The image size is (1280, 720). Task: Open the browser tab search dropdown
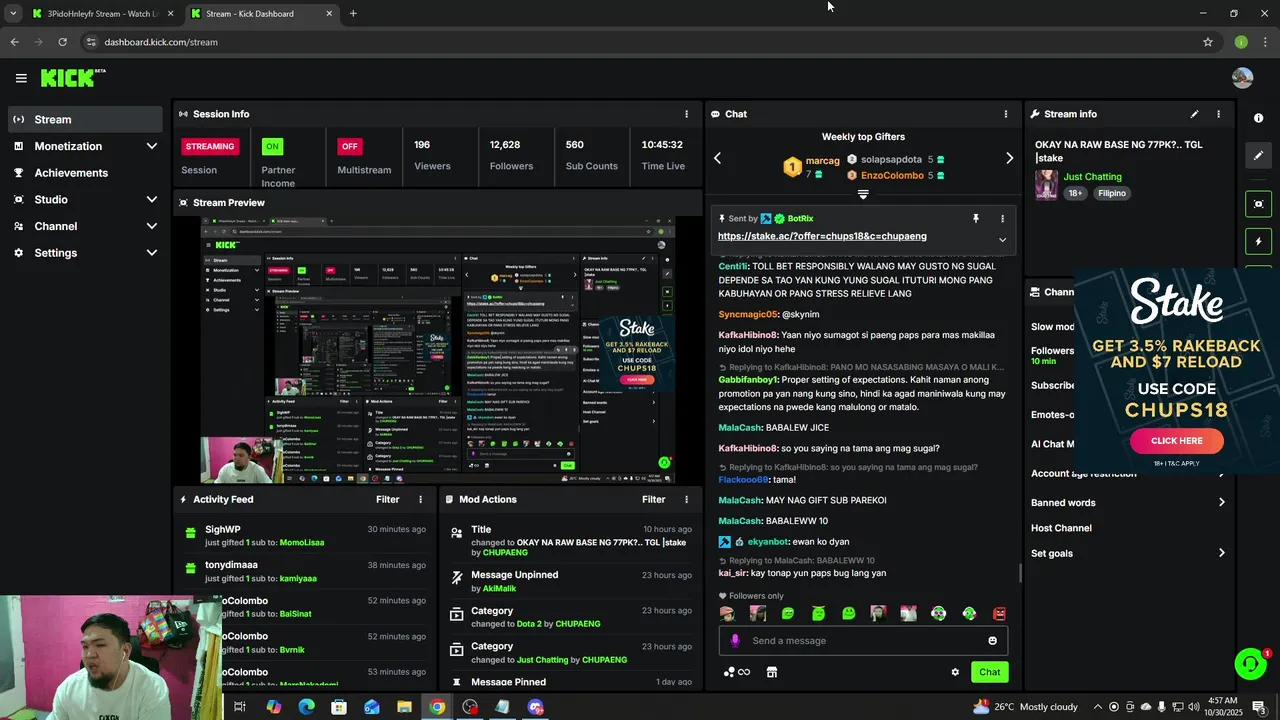click(x=13, y=14)
